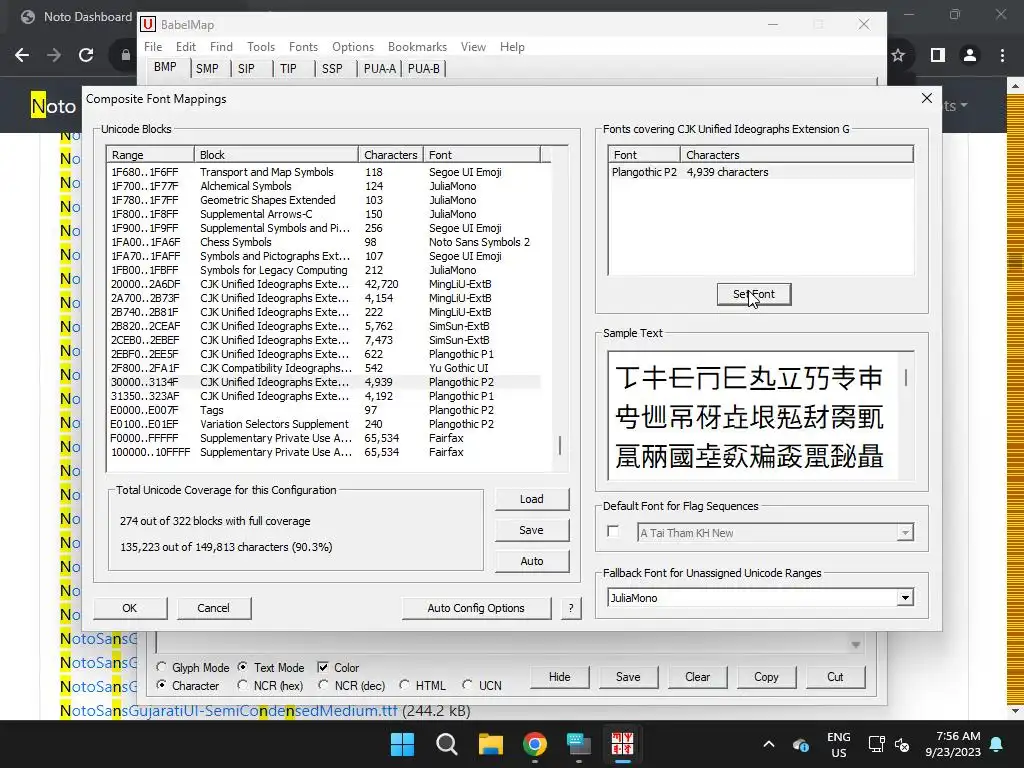Screen dimensions: 1024x768
Task: Open File Explorer from taskbar
Action: [490, 744]
